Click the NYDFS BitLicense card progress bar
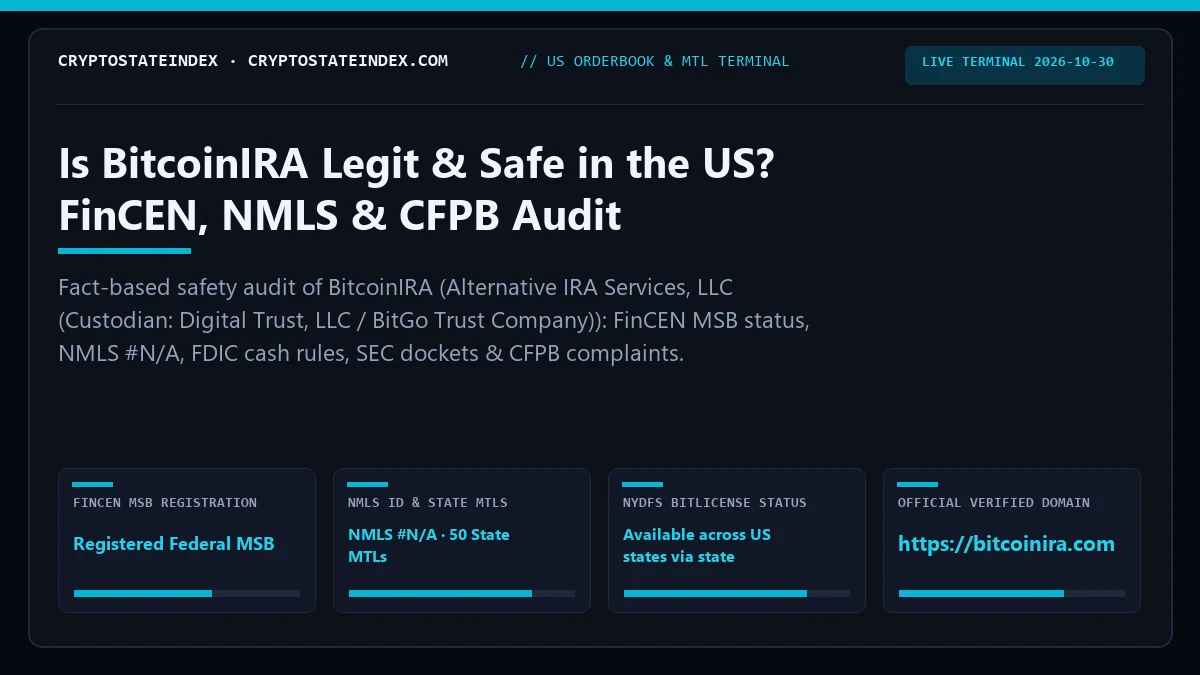The height and width of the screenshot is (675, 1200). pyautogui.click(x=737, y=593)
